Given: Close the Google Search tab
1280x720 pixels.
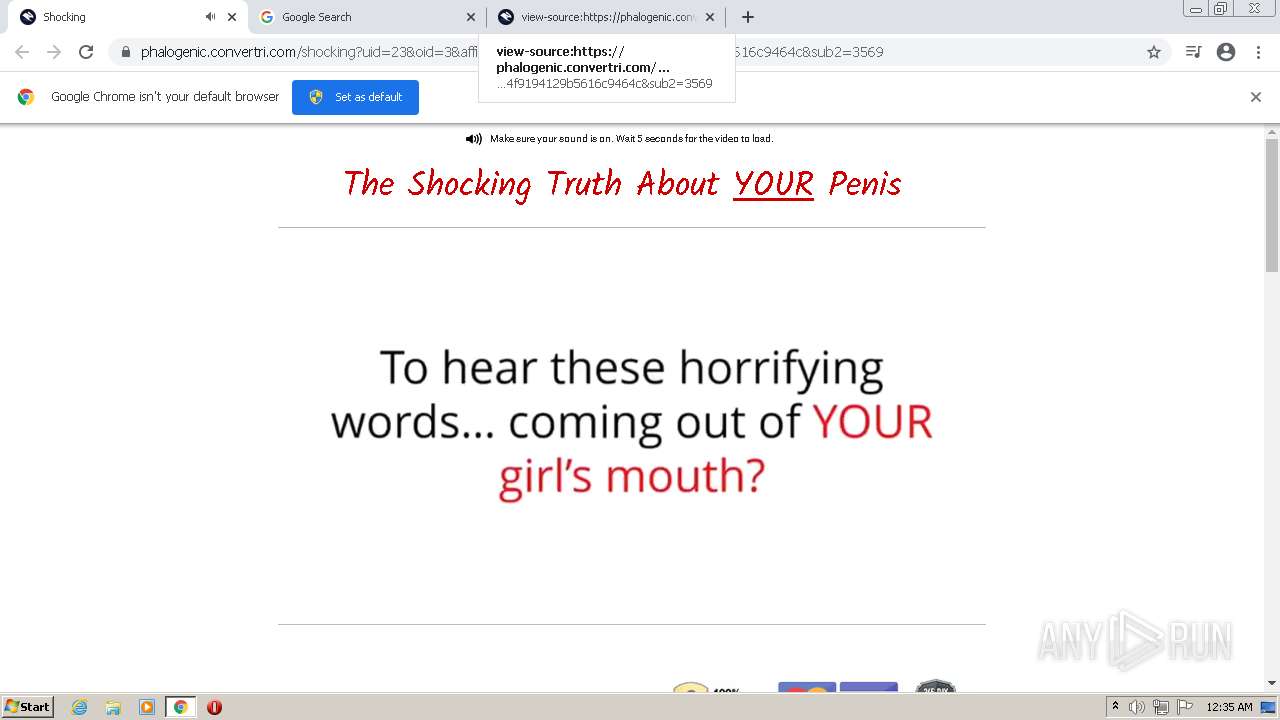Looking at the screenshot, I should (x=471, y=17).
